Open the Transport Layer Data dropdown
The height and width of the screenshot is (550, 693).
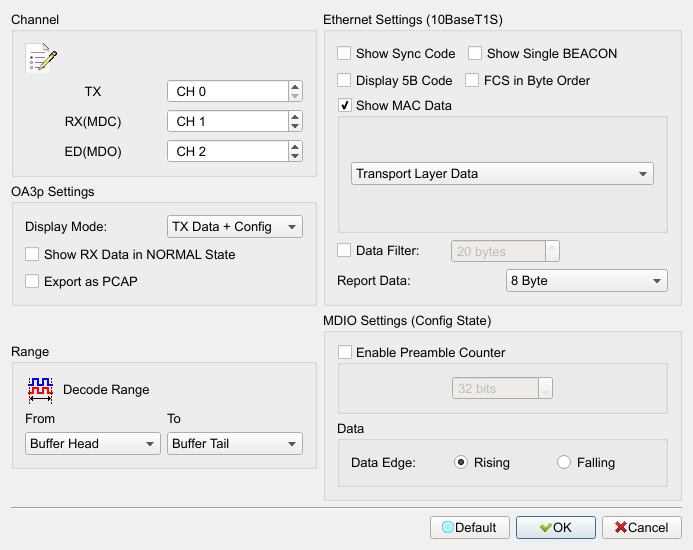pyautogui.click(x=502, y=174)
